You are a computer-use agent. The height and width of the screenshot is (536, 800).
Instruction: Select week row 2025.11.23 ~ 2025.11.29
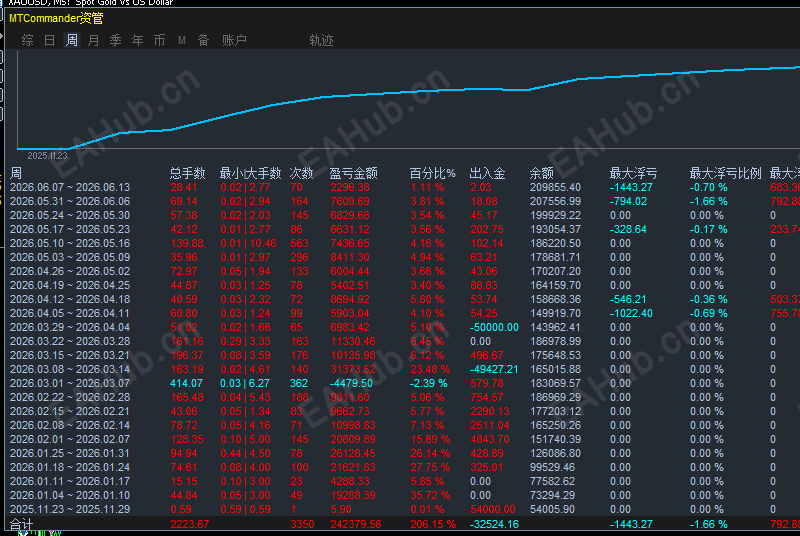point(403,509)
